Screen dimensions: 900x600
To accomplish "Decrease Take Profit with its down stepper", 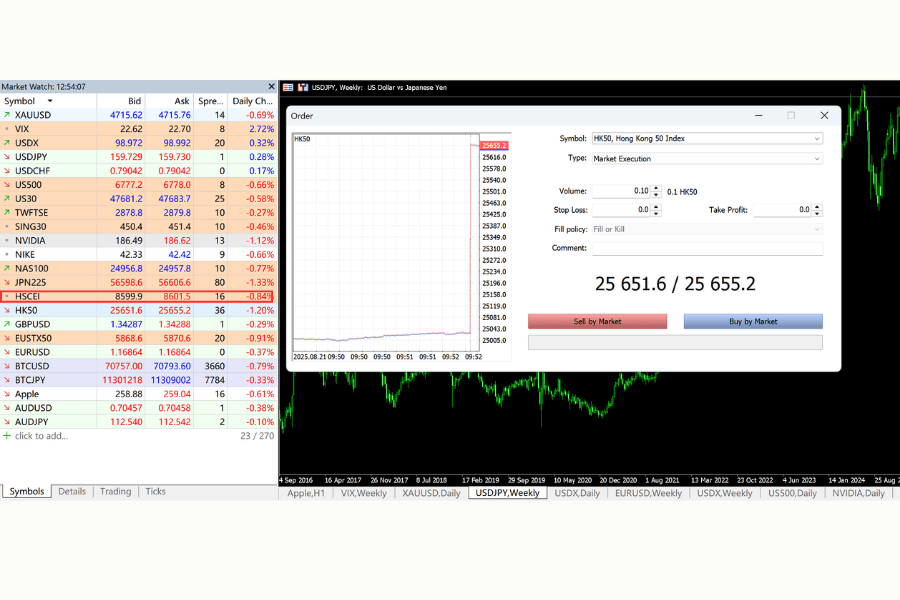I will [x=817, y=214].
